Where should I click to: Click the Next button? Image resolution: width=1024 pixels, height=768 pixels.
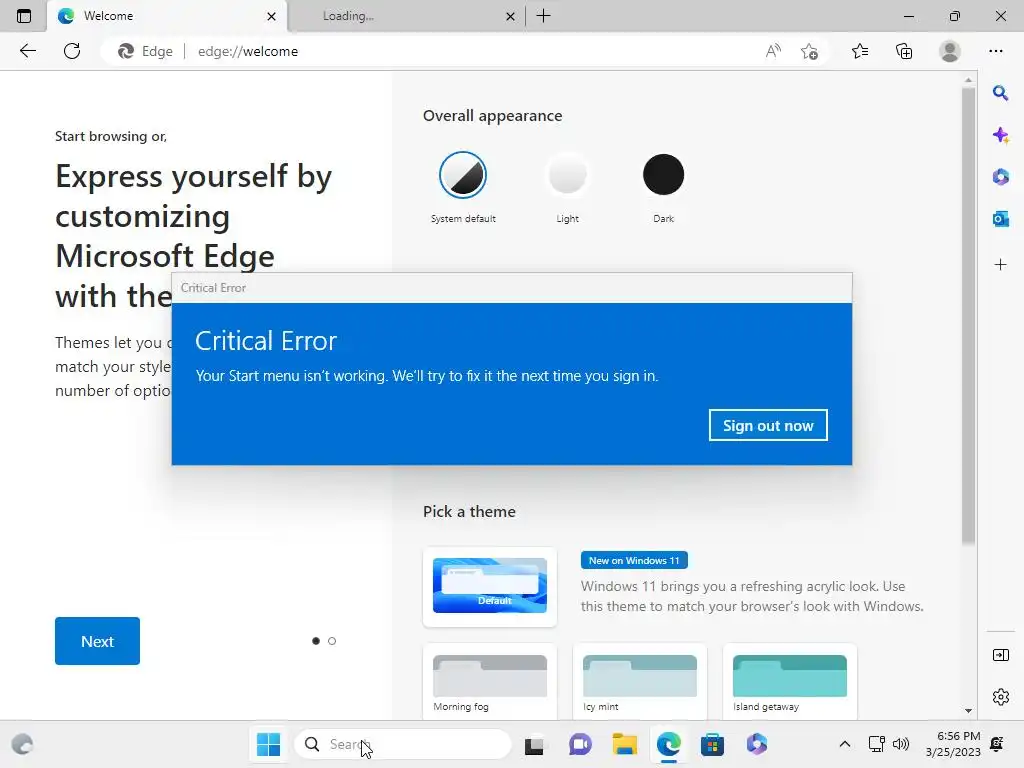pyautogui.click(x=97, y=641)
